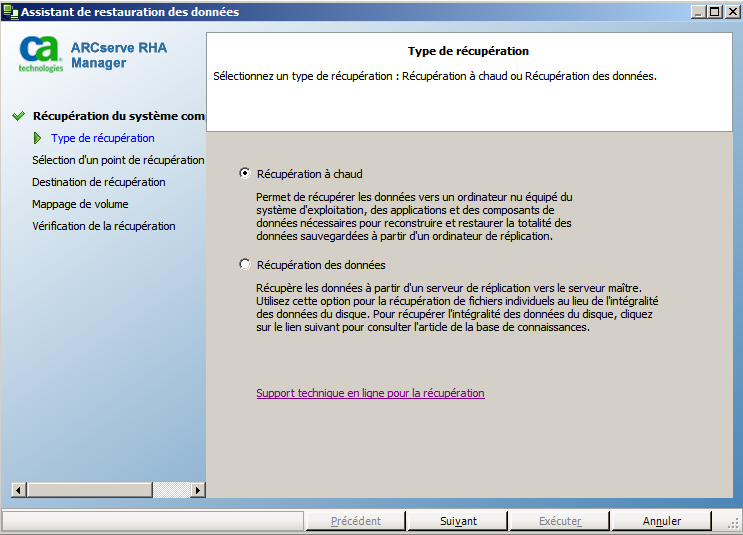Image resolution: width=743 pixels, height=535 pixels.
Task: Click the sidebar horizontal scrollbar thumb
Action: pyautogui.click(x=90, y=490)
